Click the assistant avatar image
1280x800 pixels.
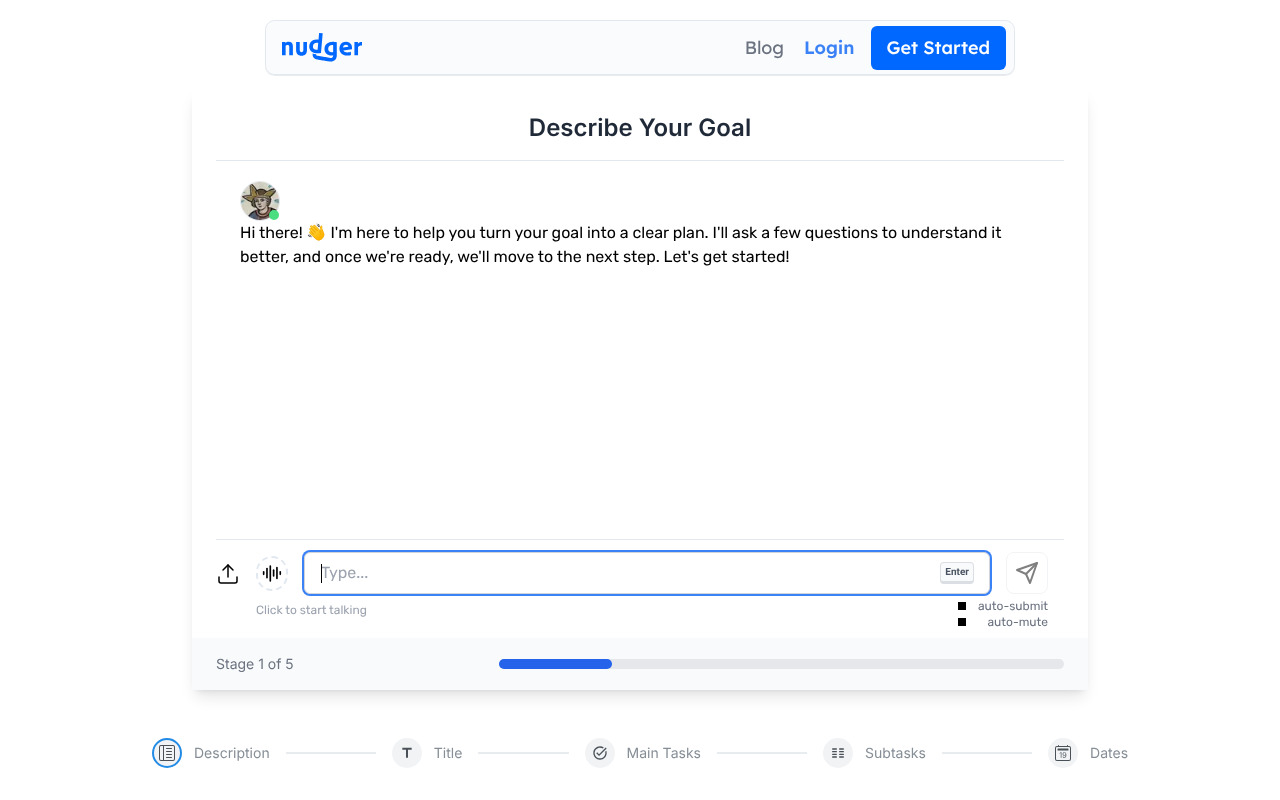pyautogui.click(x=259, y=199)
